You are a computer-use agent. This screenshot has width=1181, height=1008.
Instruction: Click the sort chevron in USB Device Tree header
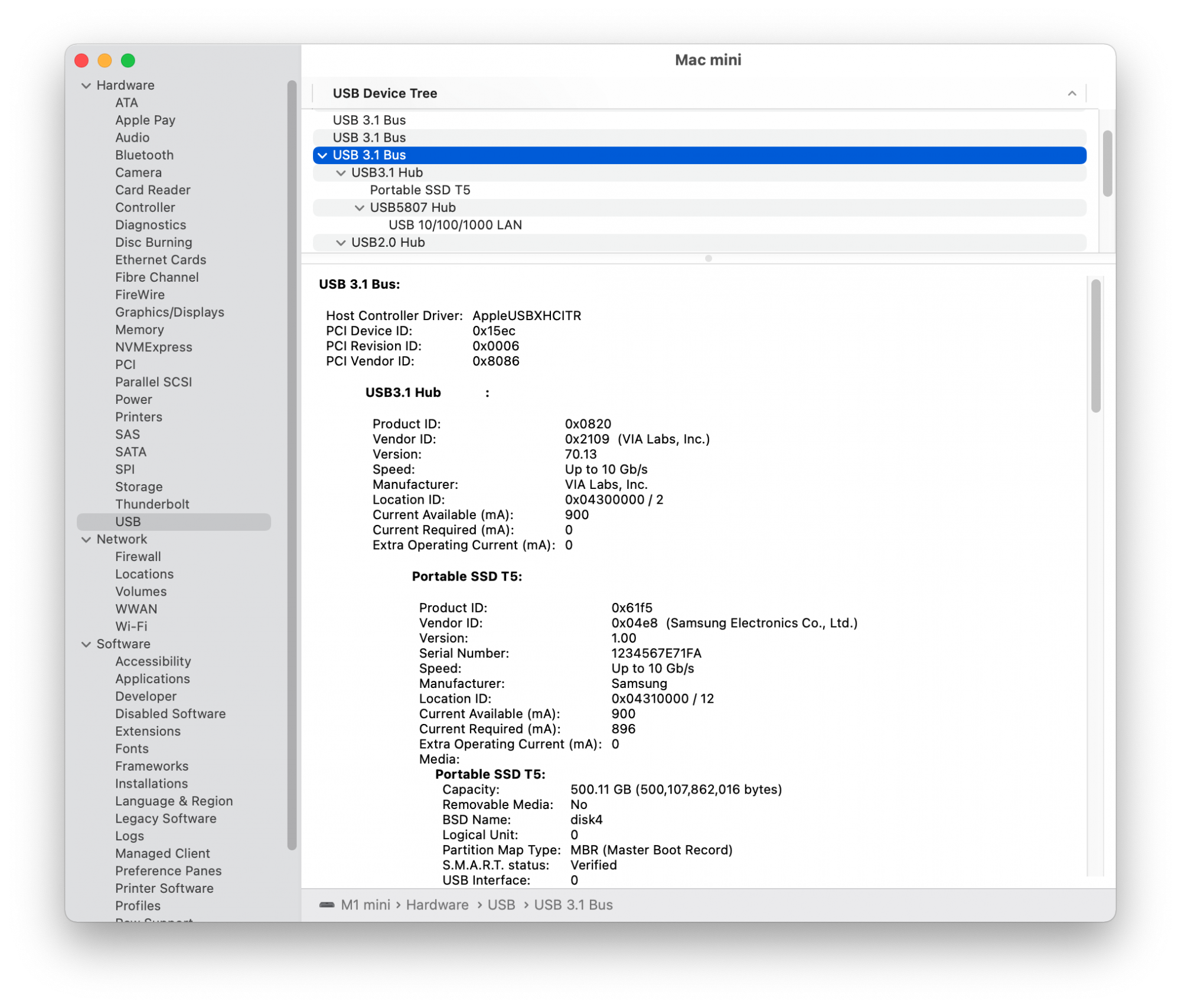click(x=1072, y=93)
